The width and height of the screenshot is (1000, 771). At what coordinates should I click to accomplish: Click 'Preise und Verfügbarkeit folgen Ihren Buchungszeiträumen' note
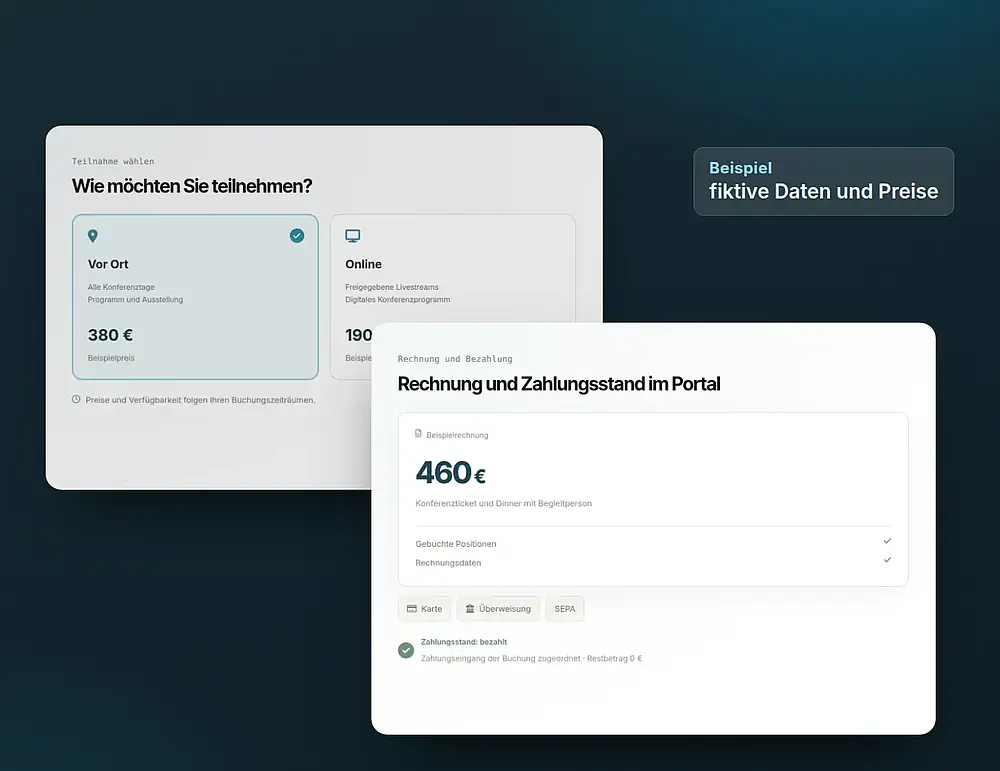[x=200, y=400]
